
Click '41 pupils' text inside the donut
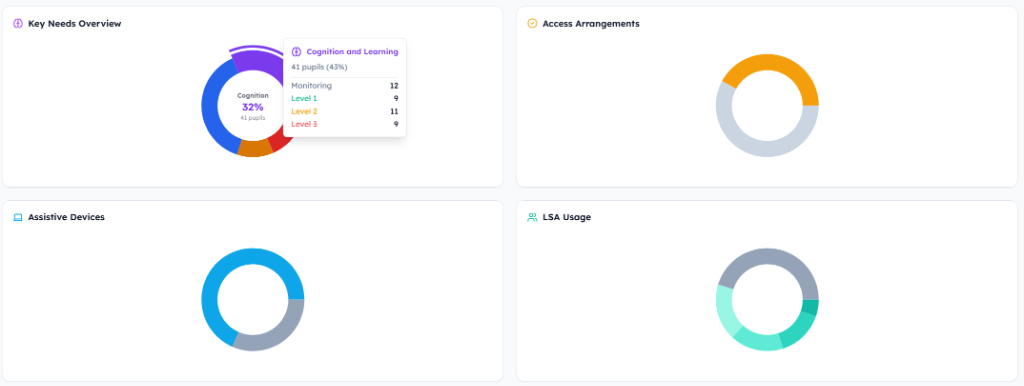253,118
